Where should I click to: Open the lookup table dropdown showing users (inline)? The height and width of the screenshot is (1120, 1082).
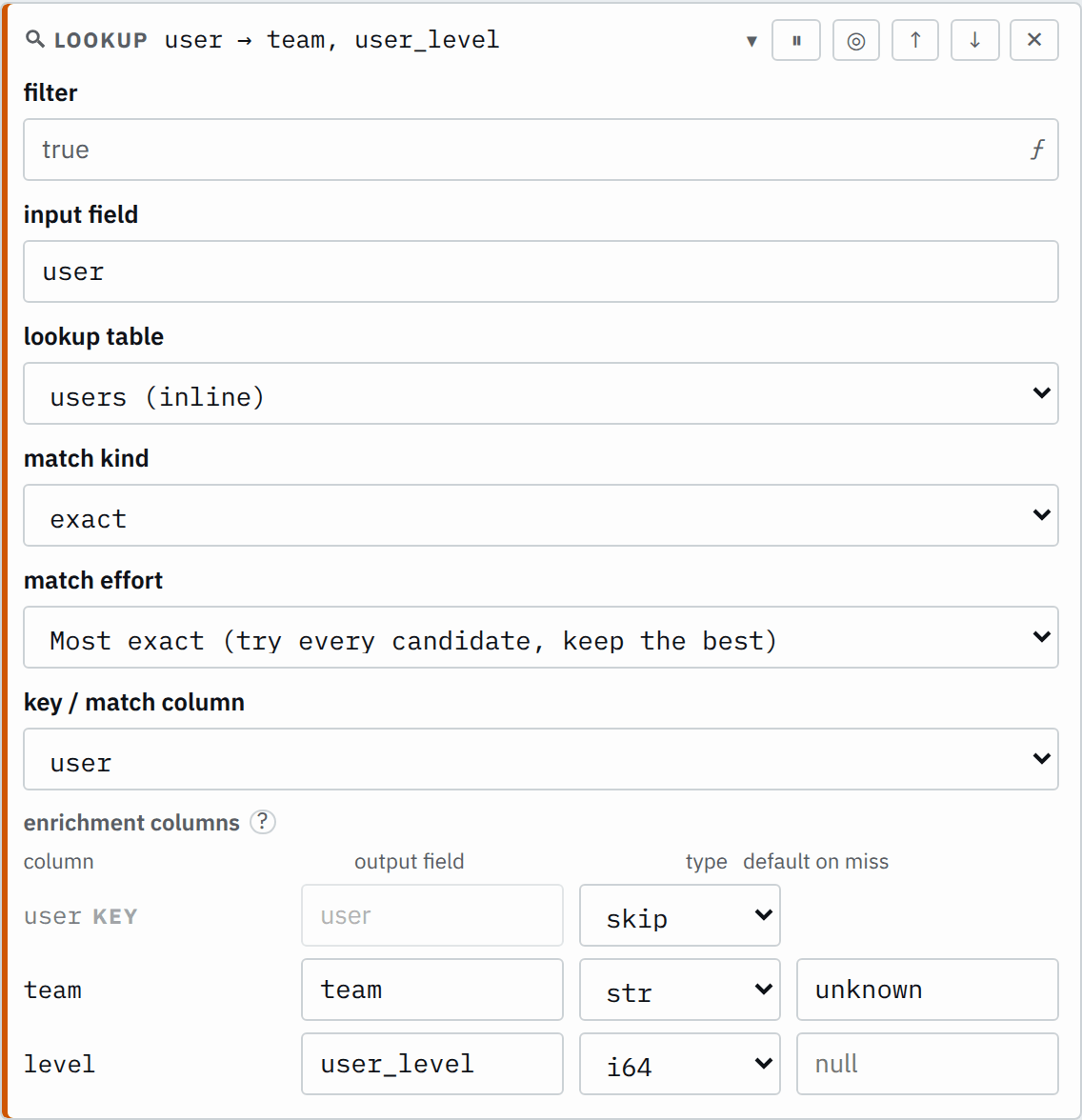click(x=541, y=393)
